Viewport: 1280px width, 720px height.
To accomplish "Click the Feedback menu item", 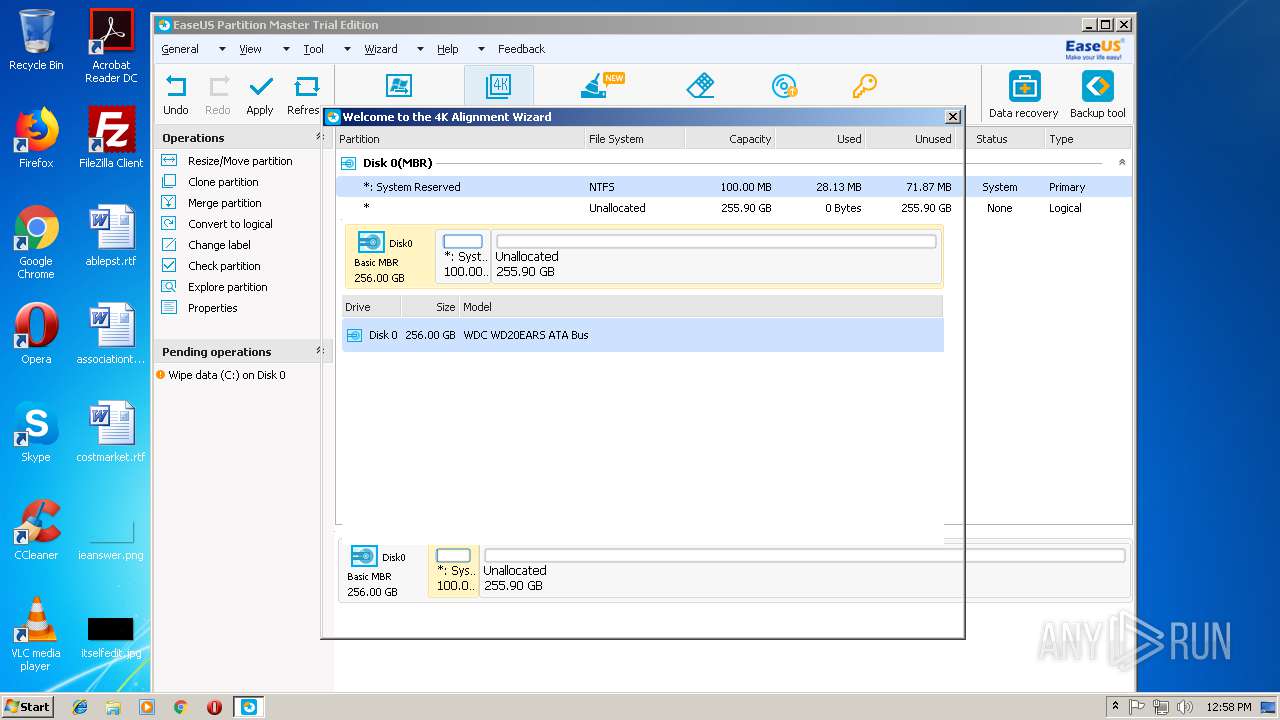I will click(521, 49).
